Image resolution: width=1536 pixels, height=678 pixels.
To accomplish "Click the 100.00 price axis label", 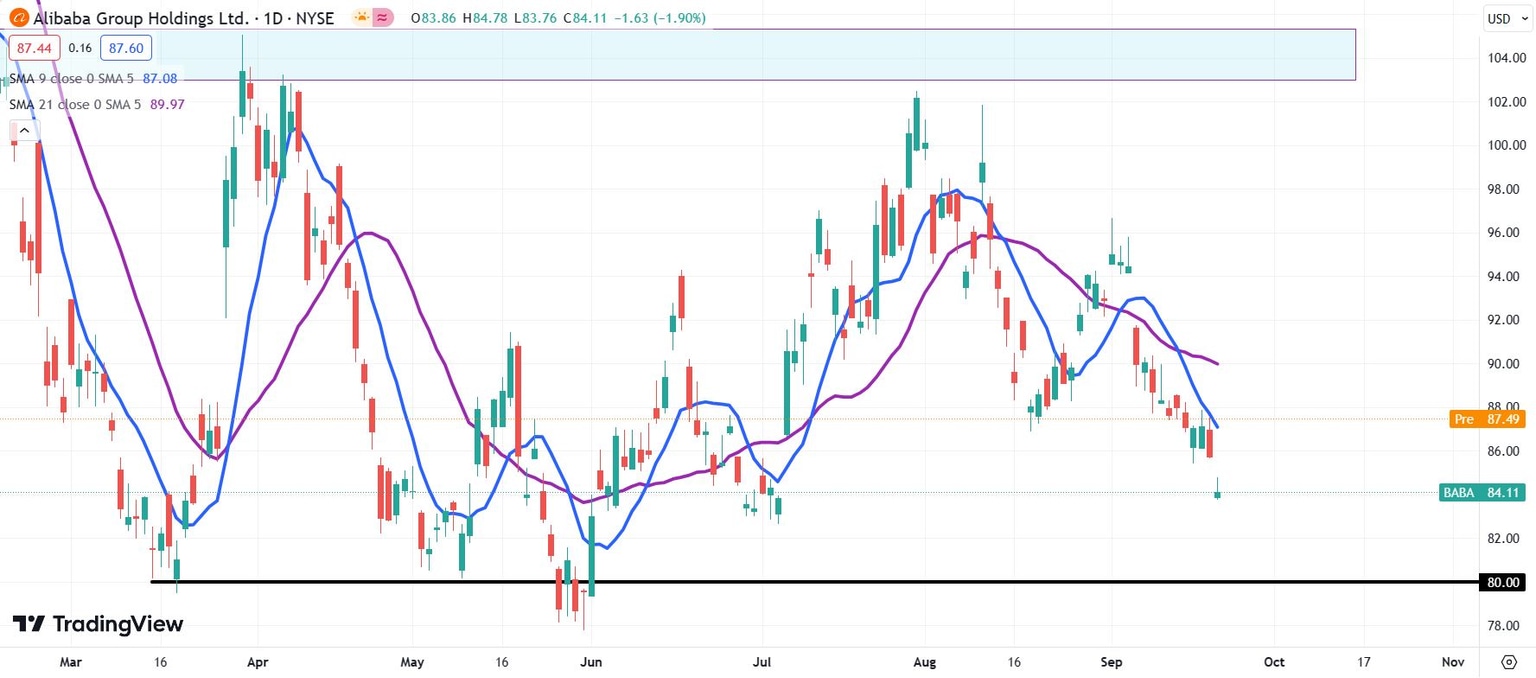I will [1506, 145].
